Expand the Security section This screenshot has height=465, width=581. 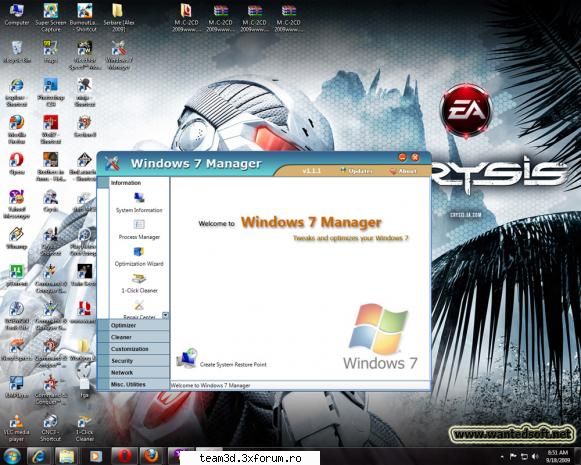133,361
